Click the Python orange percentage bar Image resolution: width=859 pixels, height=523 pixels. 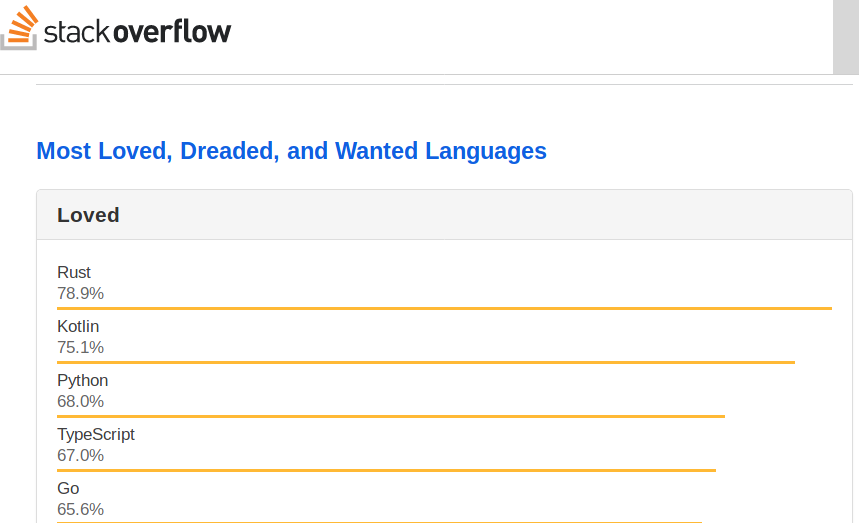[390, 416]
